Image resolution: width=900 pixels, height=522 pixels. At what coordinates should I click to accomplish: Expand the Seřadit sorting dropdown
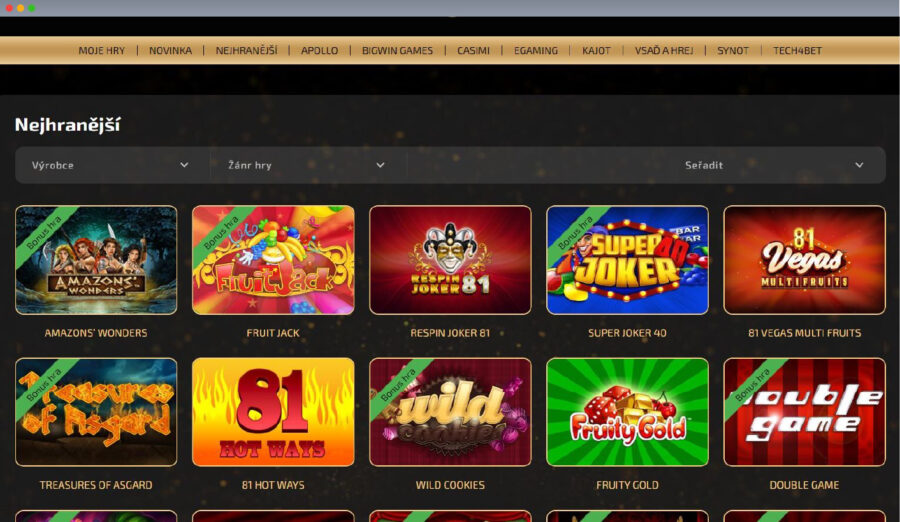773,165
